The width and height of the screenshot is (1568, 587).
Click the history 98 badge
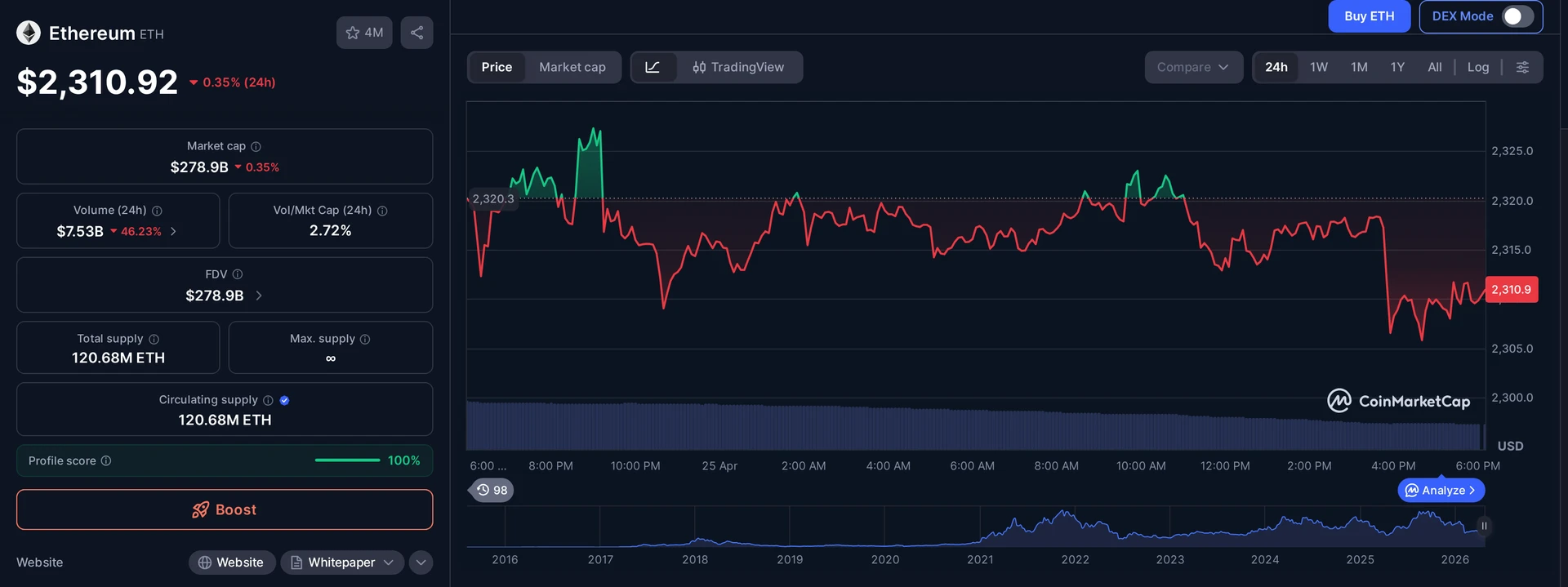(492, 490)
